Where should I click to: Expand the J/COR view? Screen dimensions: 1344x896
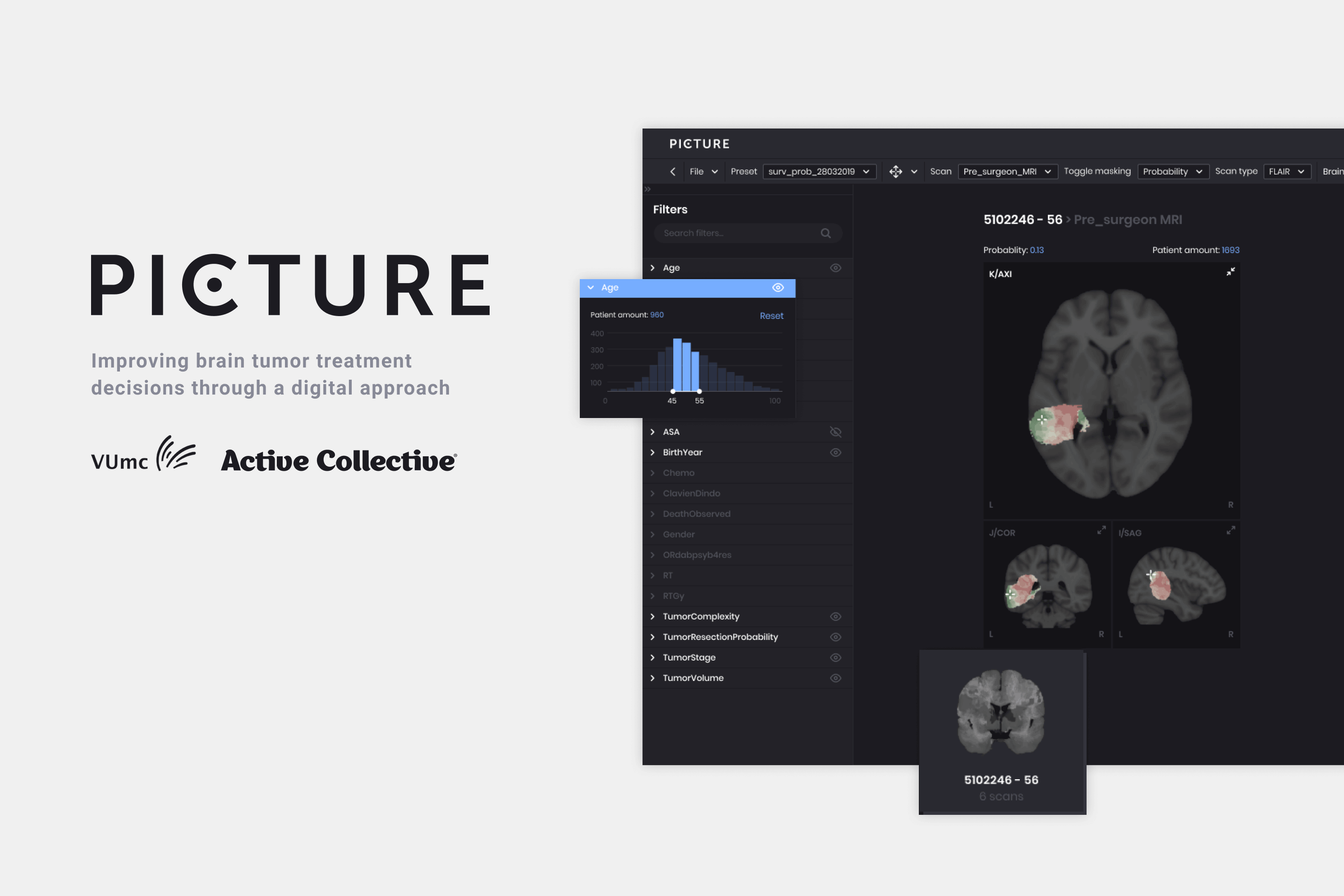[x=1101, y=531]
